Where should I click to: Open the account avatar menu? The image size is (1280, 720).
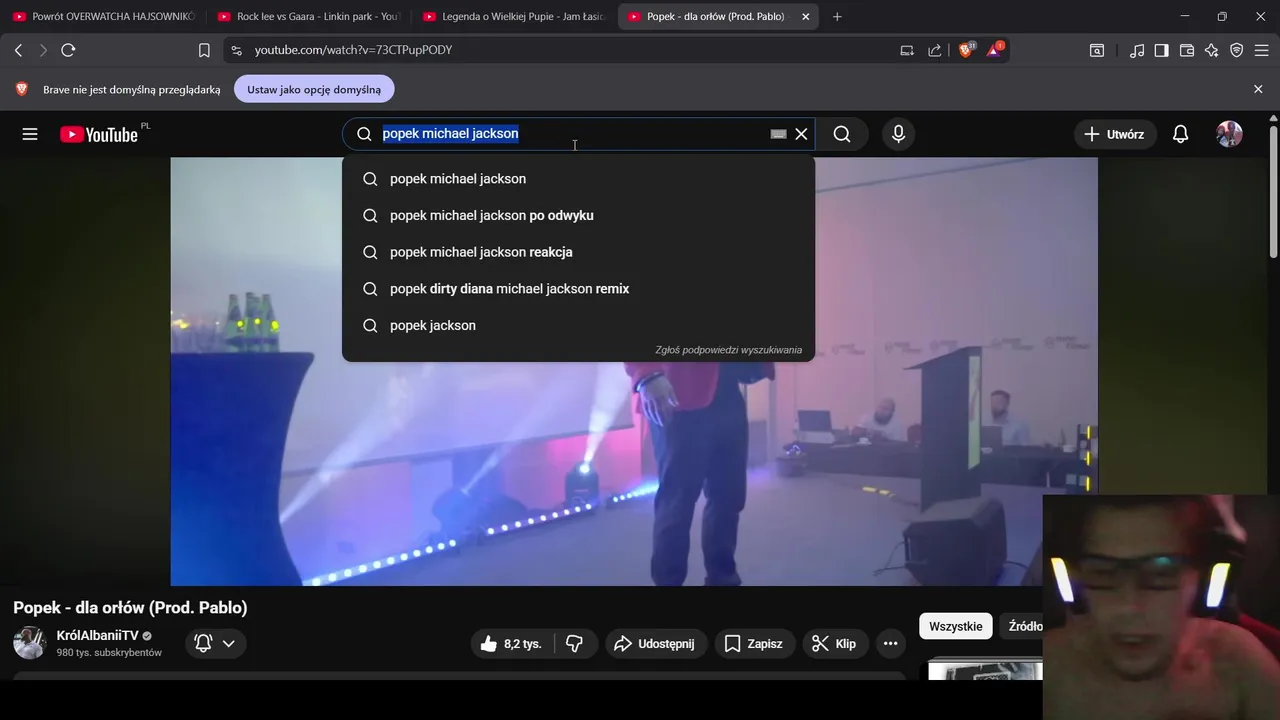[1229, 134]
